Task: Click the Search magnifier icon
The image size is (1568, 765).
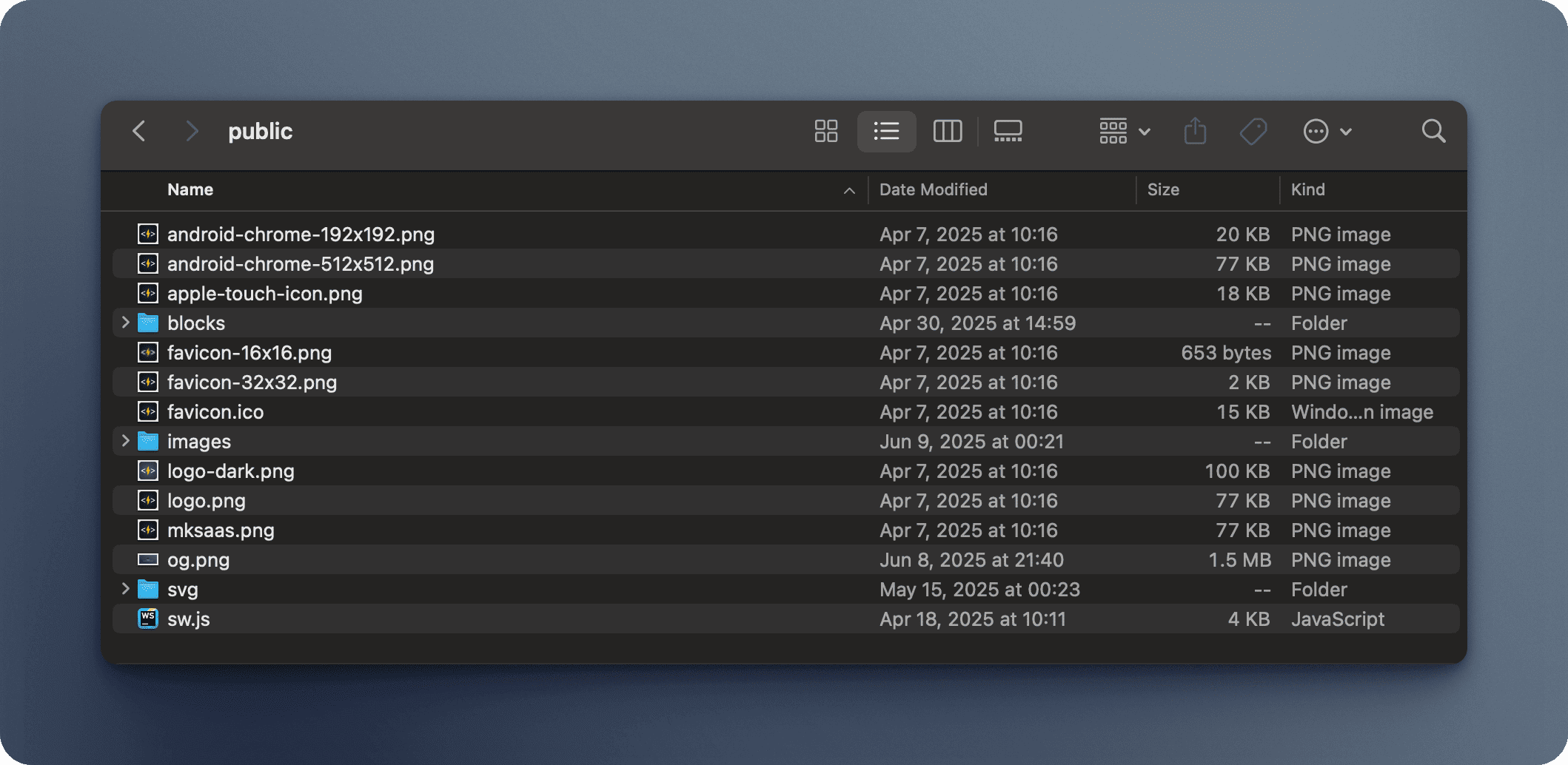Action: (x=1433, y=132)
